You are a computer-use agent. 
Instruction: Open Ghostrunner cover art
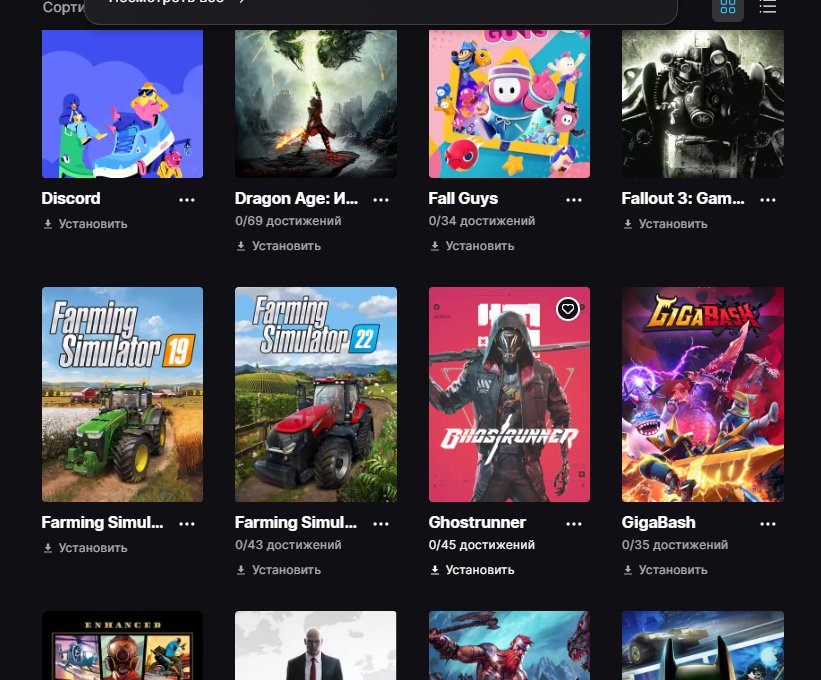coord(509,394)
